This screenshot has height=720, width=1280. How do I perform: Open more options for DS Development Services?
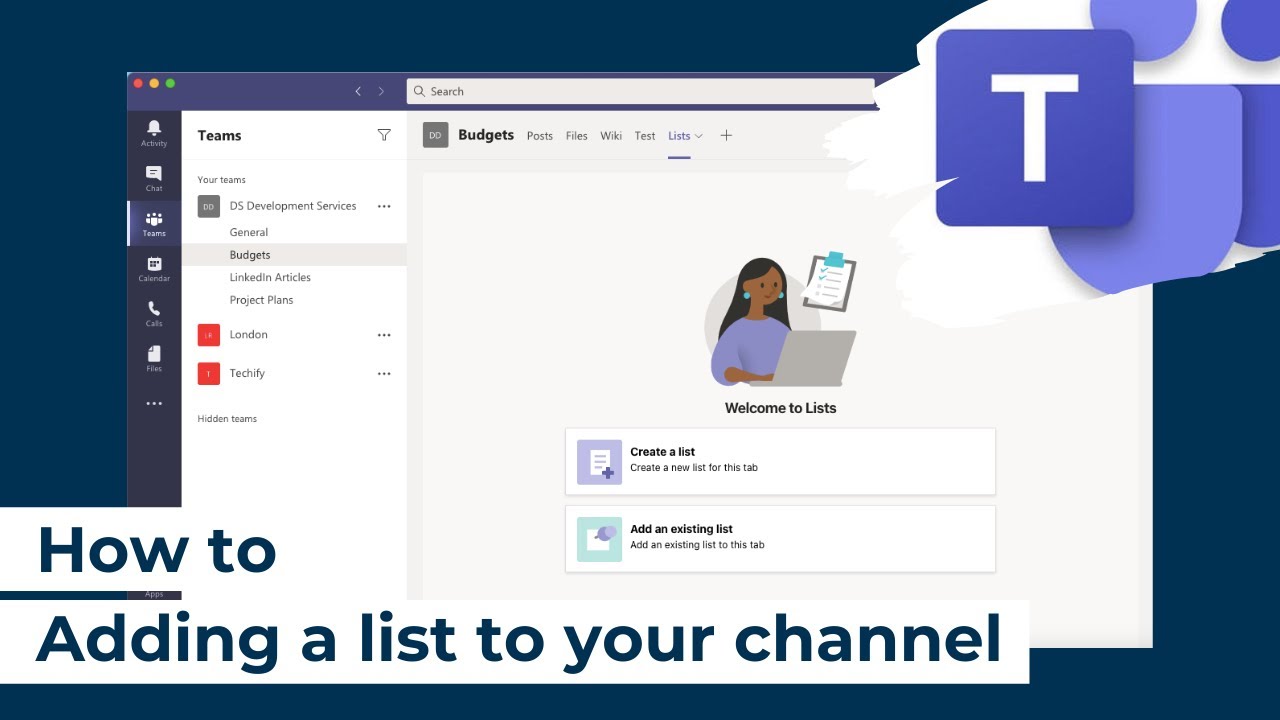384,206
